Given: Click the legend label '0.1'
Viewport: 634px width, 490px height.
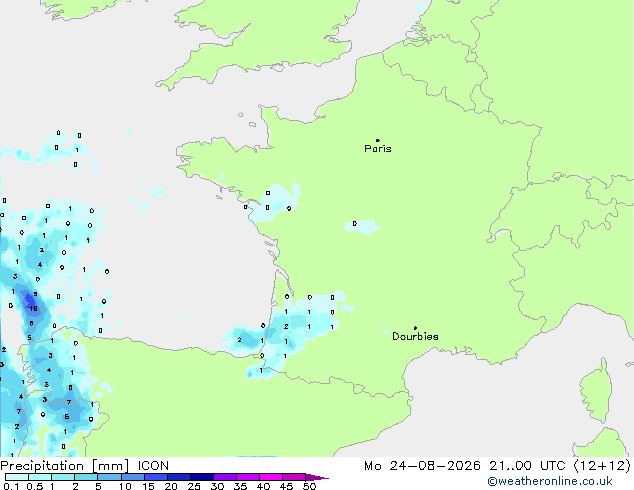Looking at the screenshot, I should [11, 486].
